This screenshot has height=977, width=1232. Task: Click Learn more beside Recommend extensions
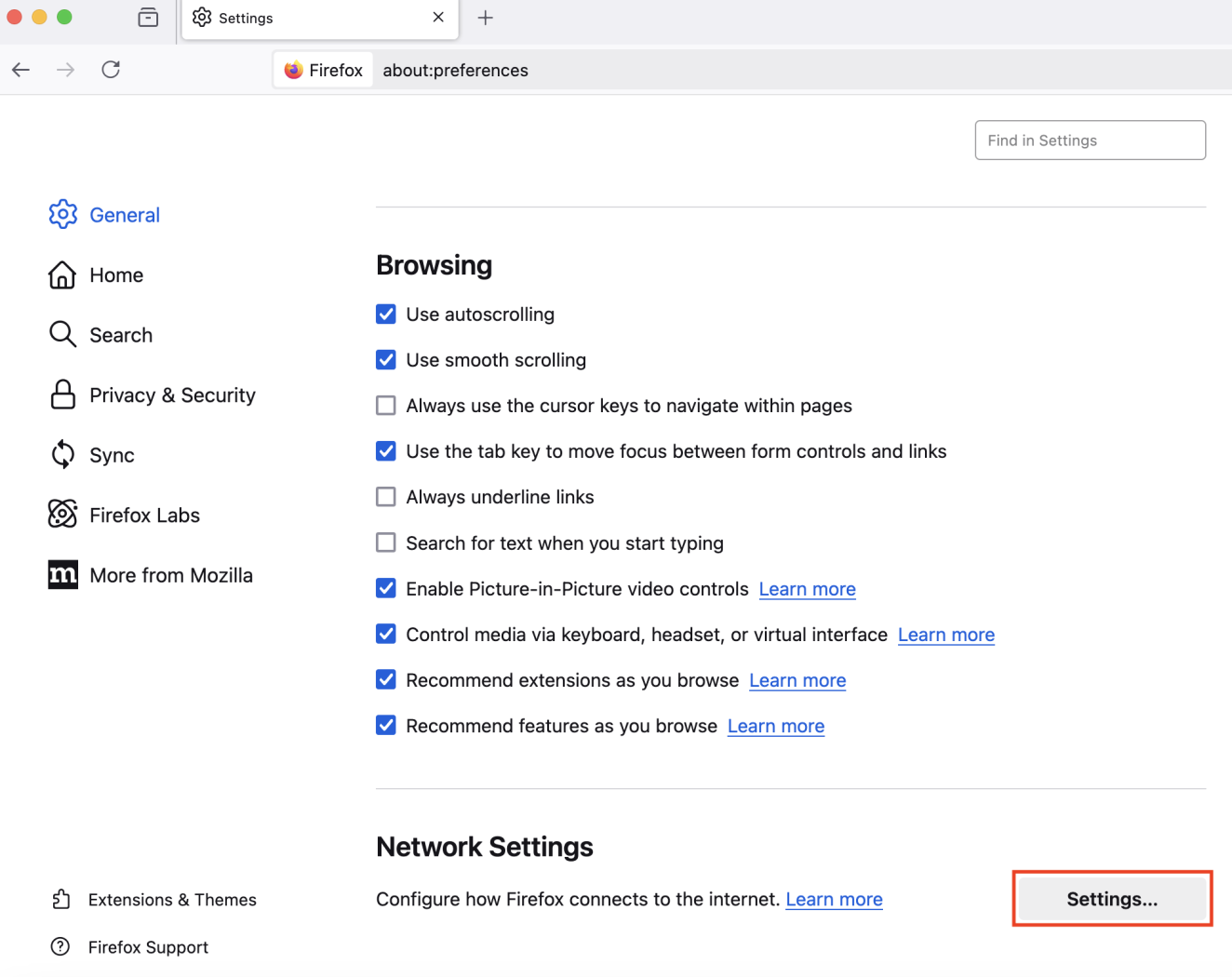click(x=797, y=680)
